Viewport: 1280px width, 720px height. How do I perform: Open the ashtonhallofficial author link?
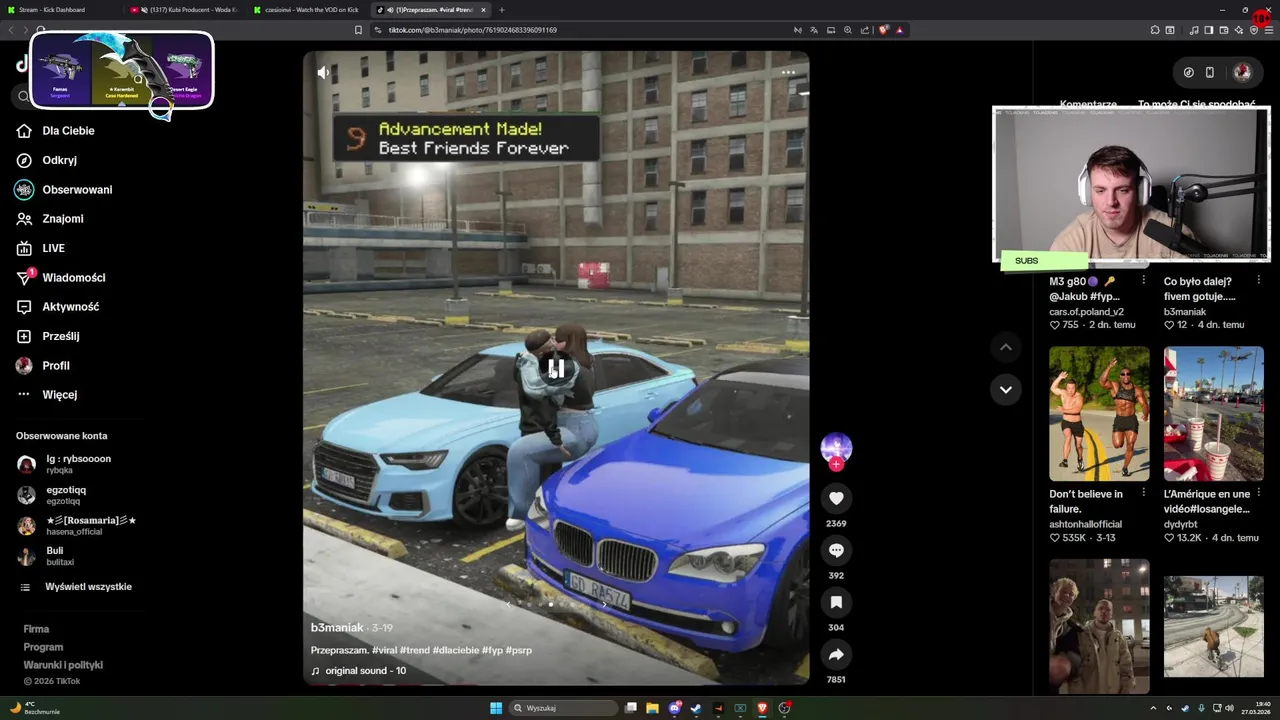click(x=1085, y=524)
